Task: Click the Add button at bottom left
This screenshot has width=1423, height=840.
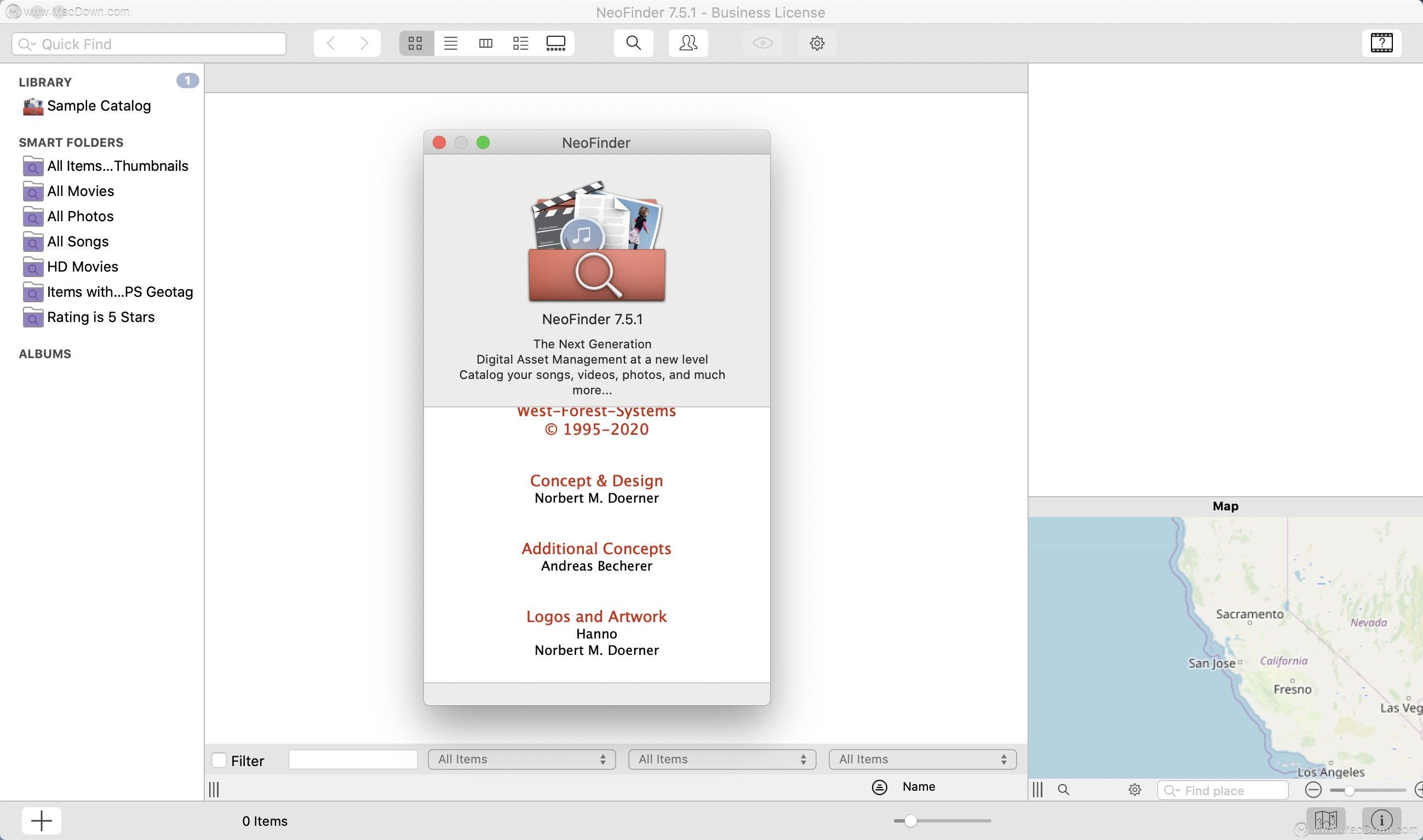Action: 40,821
